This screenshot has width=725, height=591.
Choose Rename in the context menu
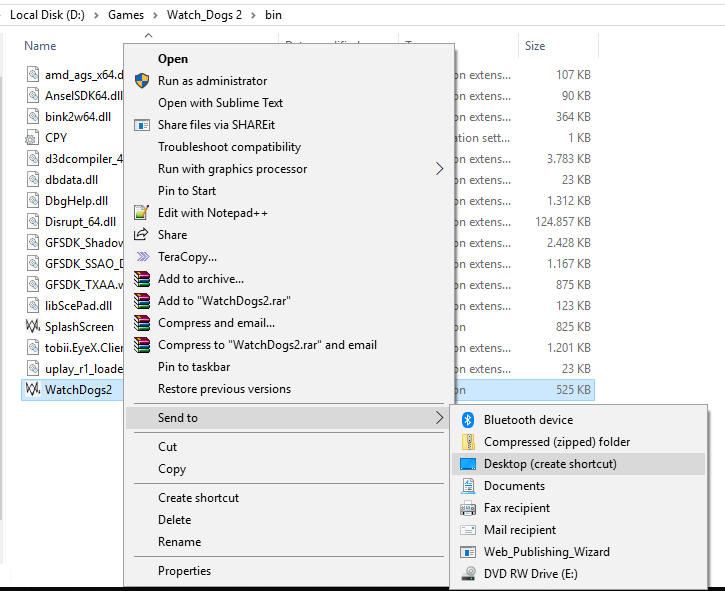coord(179,542)
